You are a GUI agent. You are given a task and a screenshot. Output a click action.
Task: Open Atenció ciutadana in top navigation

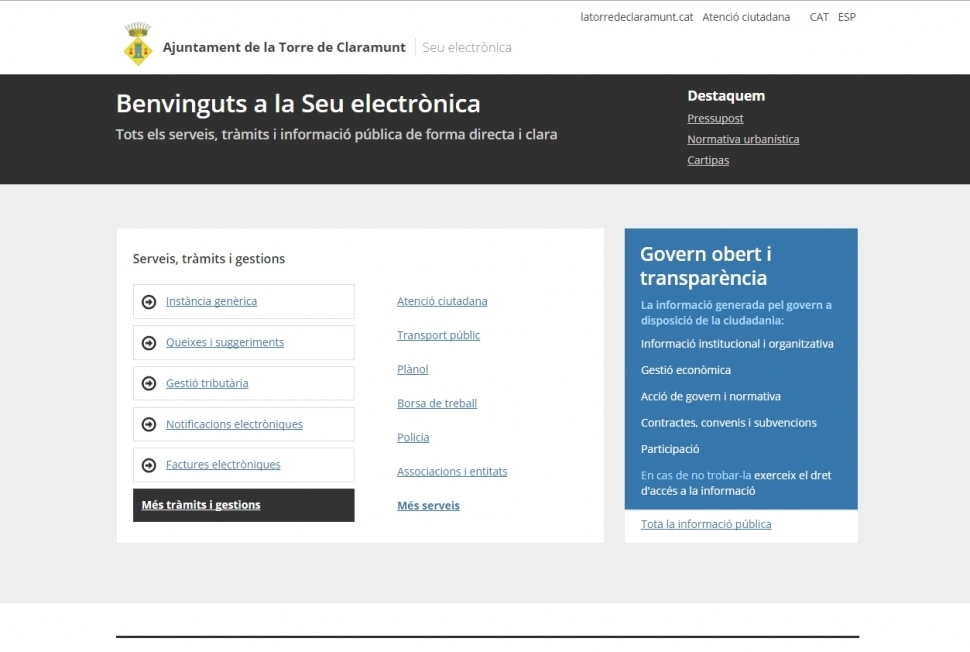click(x=745, y=17)
